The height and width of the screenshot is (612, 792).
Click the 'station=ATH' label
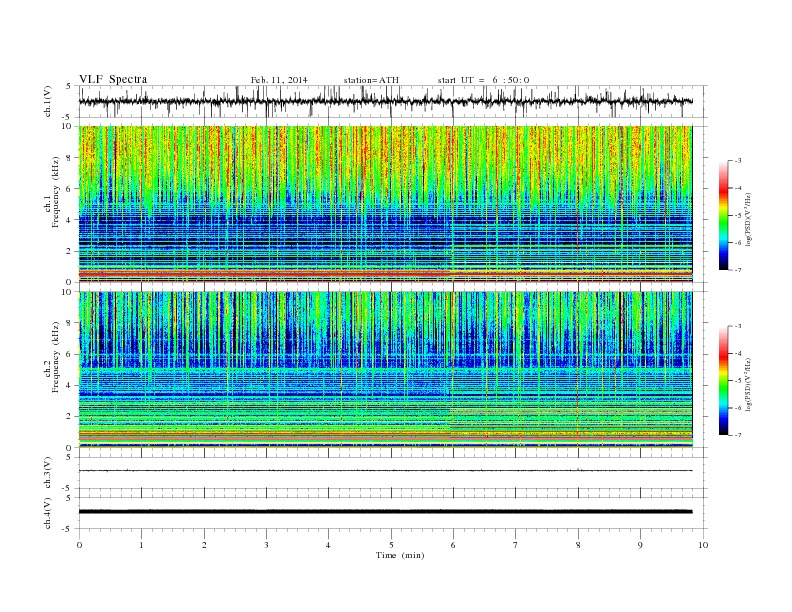pyautogui.click(x=371, y=80)
